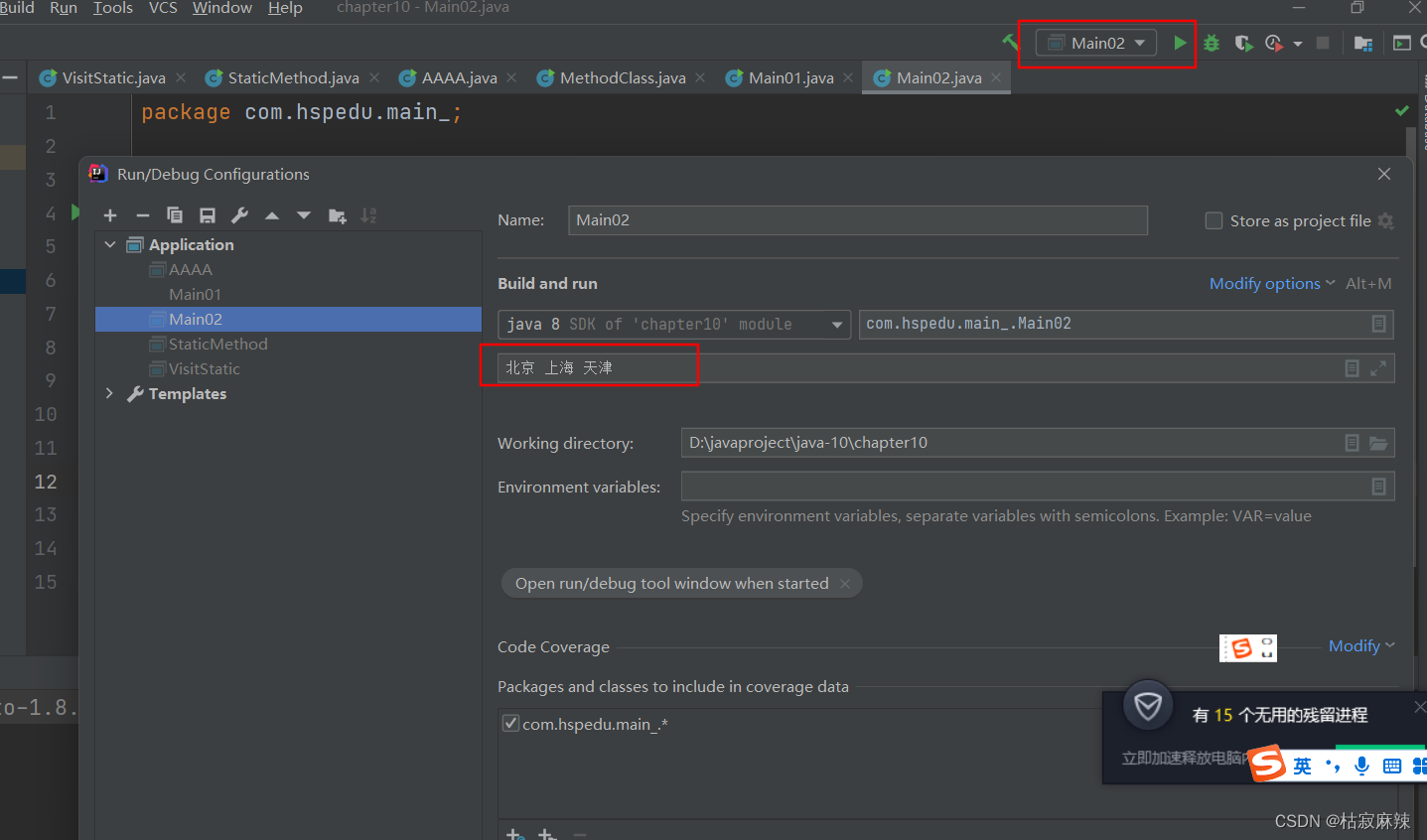The image size is (1427, 840).
Task: Run Main02 with coverage
Action: 1243,43
